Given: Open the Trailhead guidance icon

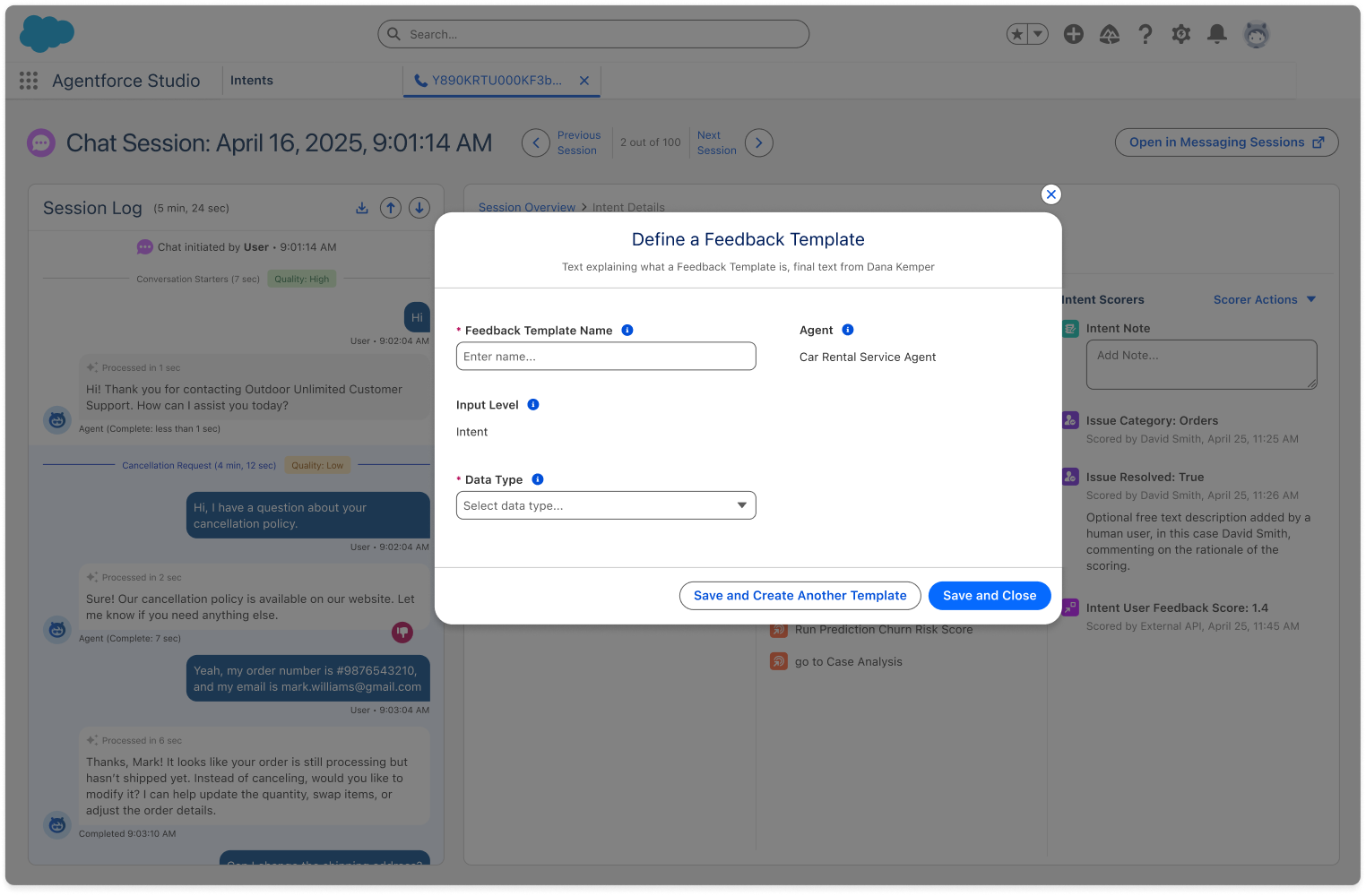Looking at the screenshot, I should tap(1110, 34).
